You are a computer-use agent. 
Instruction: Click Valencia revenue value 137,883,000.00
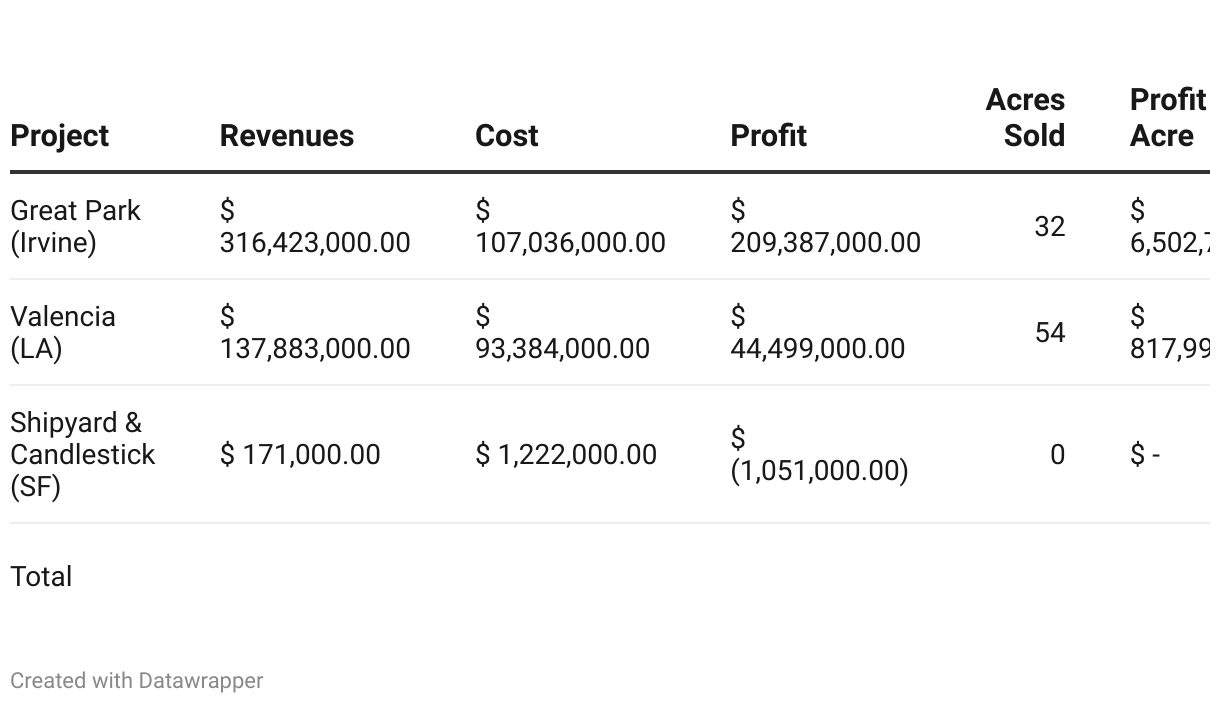pos(315,333)
